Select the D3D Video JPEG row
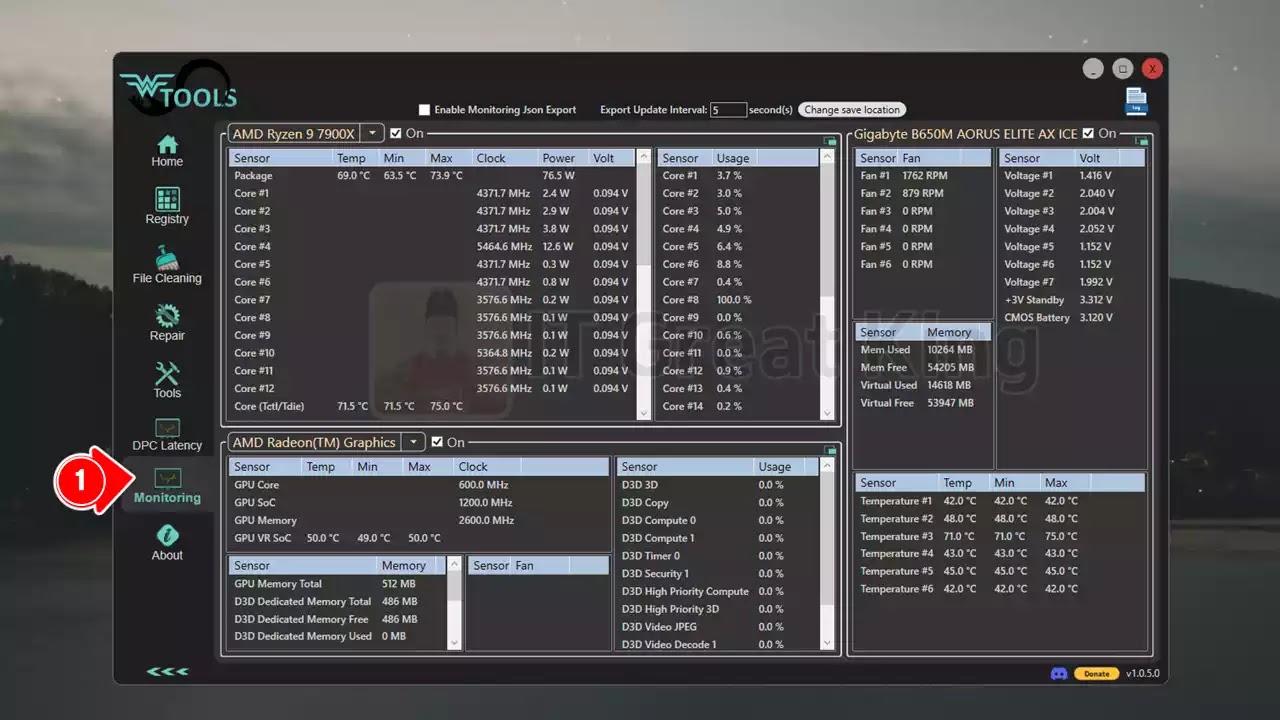Screen dimensions: 1280x720 (x=717, y=627)
